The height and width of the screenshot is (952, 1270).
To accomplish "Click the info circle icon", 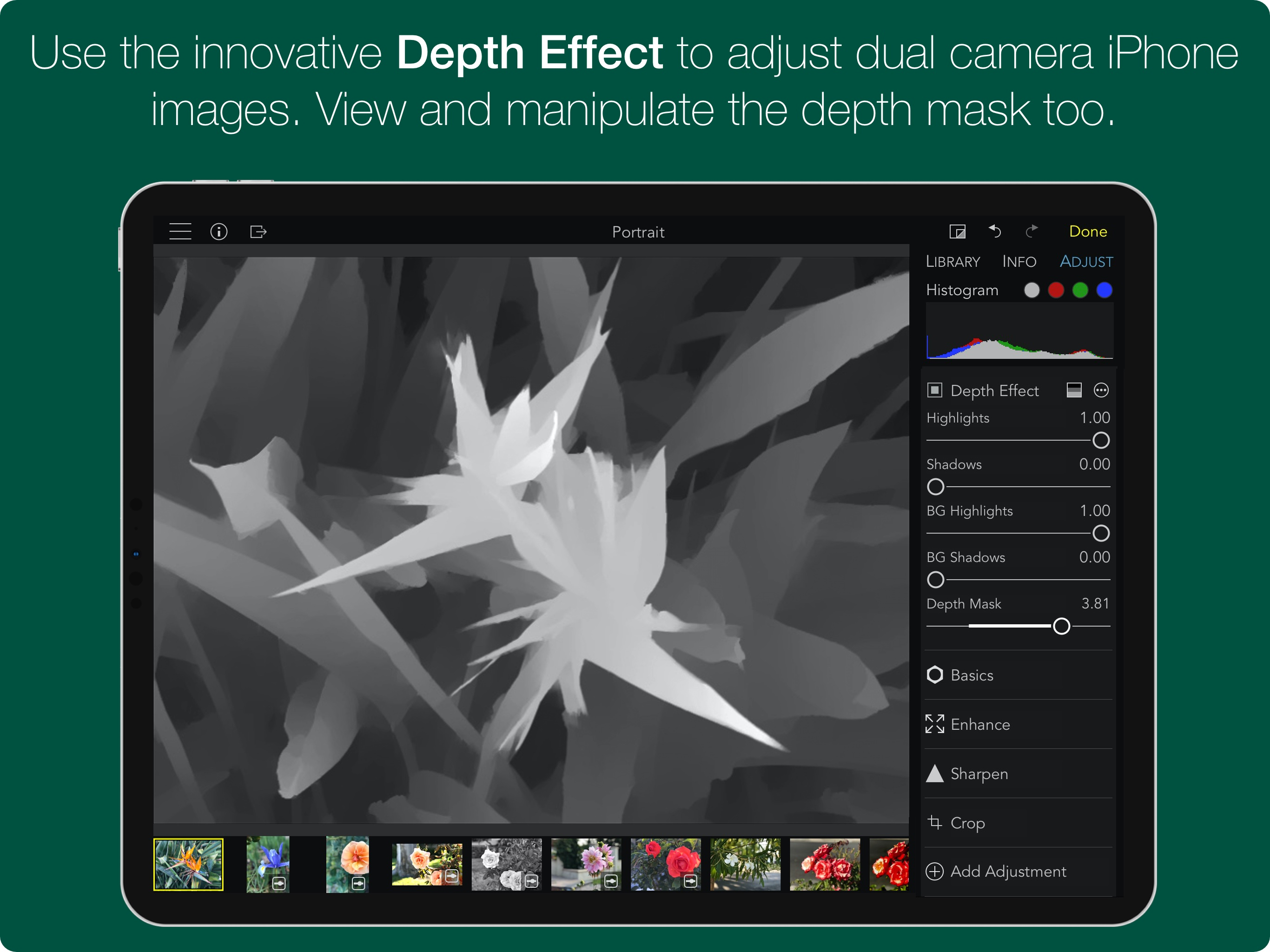I will 219,231.
